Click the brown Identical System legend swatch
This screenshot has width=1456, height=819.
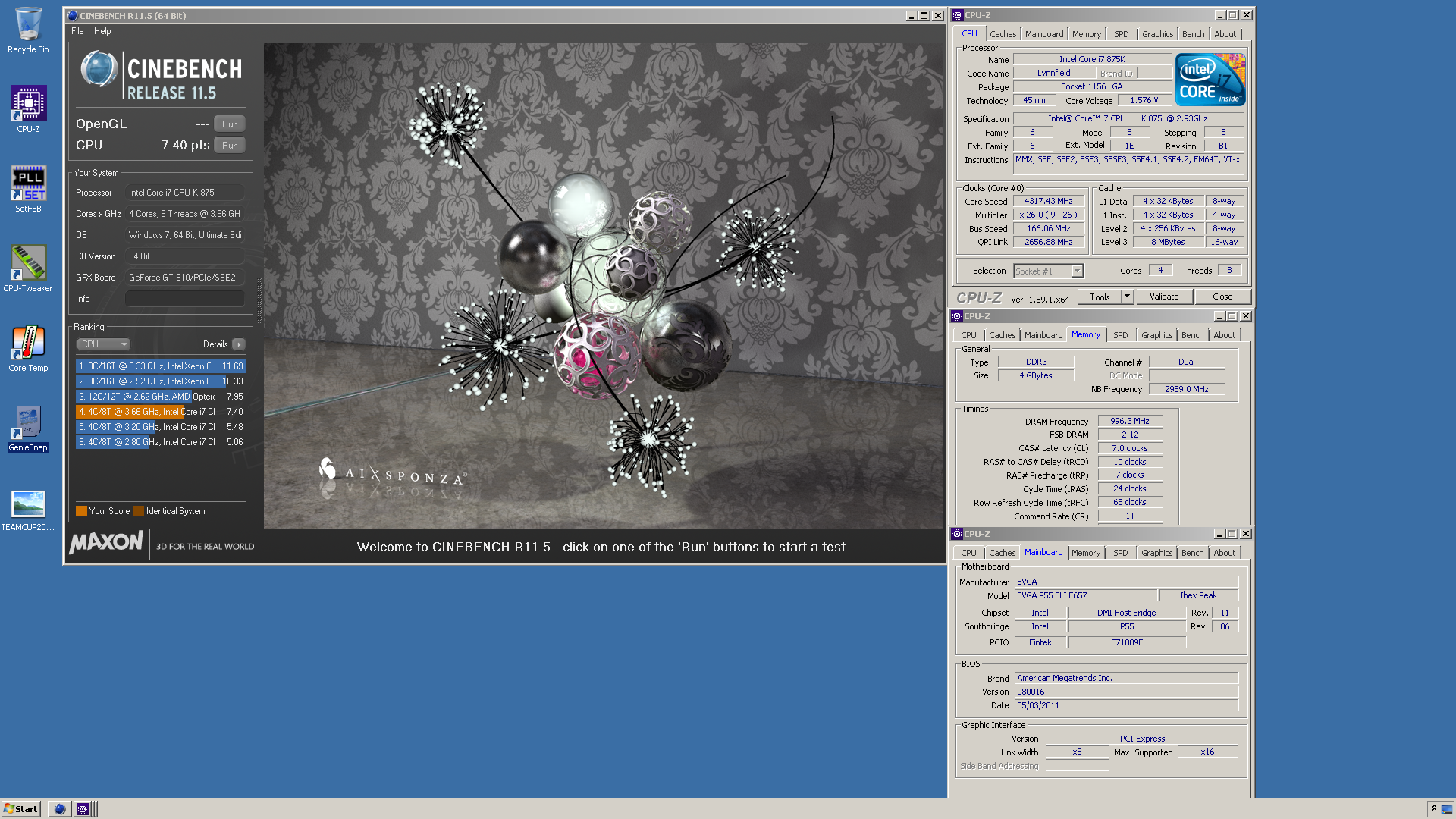click(138, 511)
